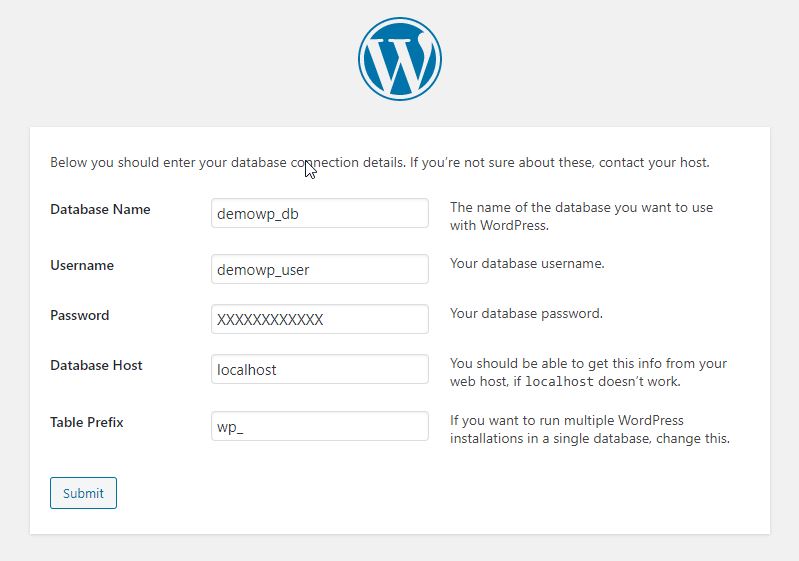Select the Password input field
799x561 pixels.
click(x=319, y=319)
